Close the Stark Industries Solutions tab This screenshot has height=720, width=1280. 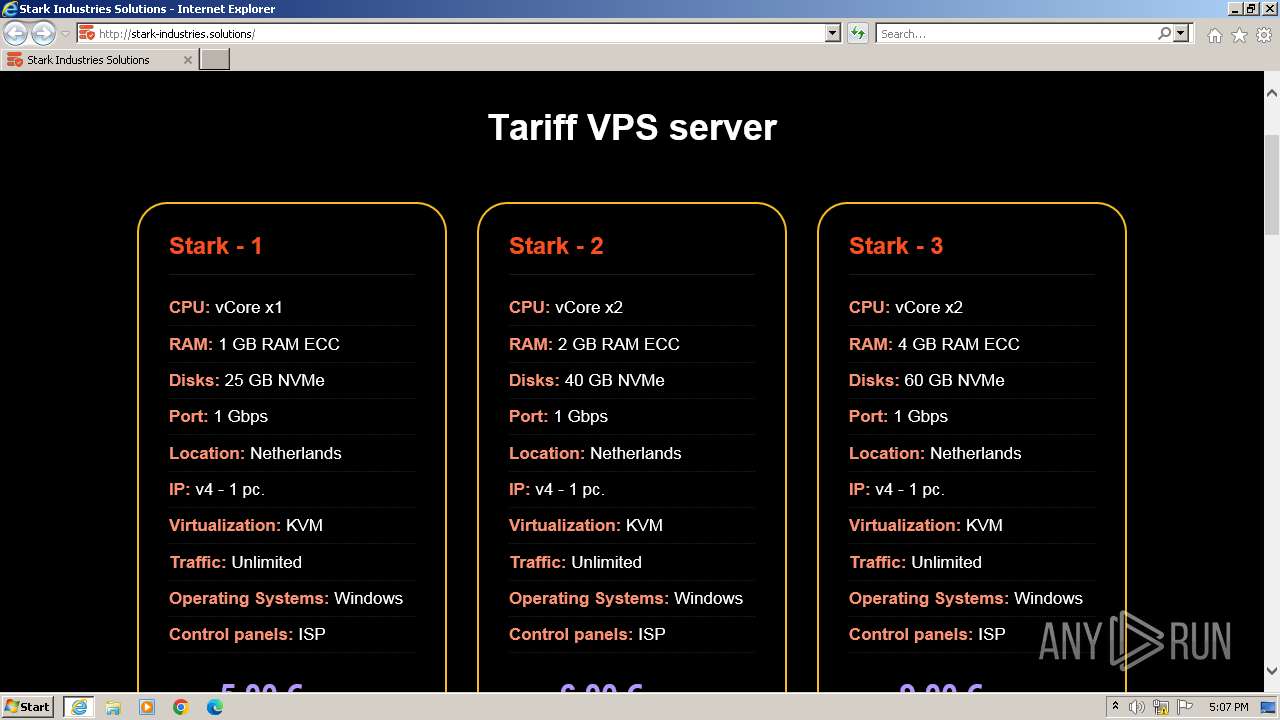(x=187, y=60)
